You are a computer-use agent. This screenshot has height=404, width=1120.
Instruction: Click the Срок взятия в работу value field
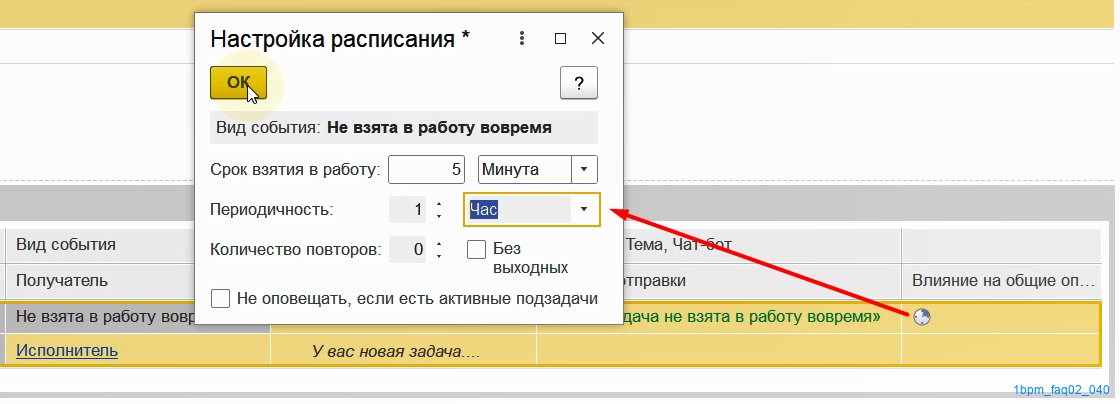[426, 170]
